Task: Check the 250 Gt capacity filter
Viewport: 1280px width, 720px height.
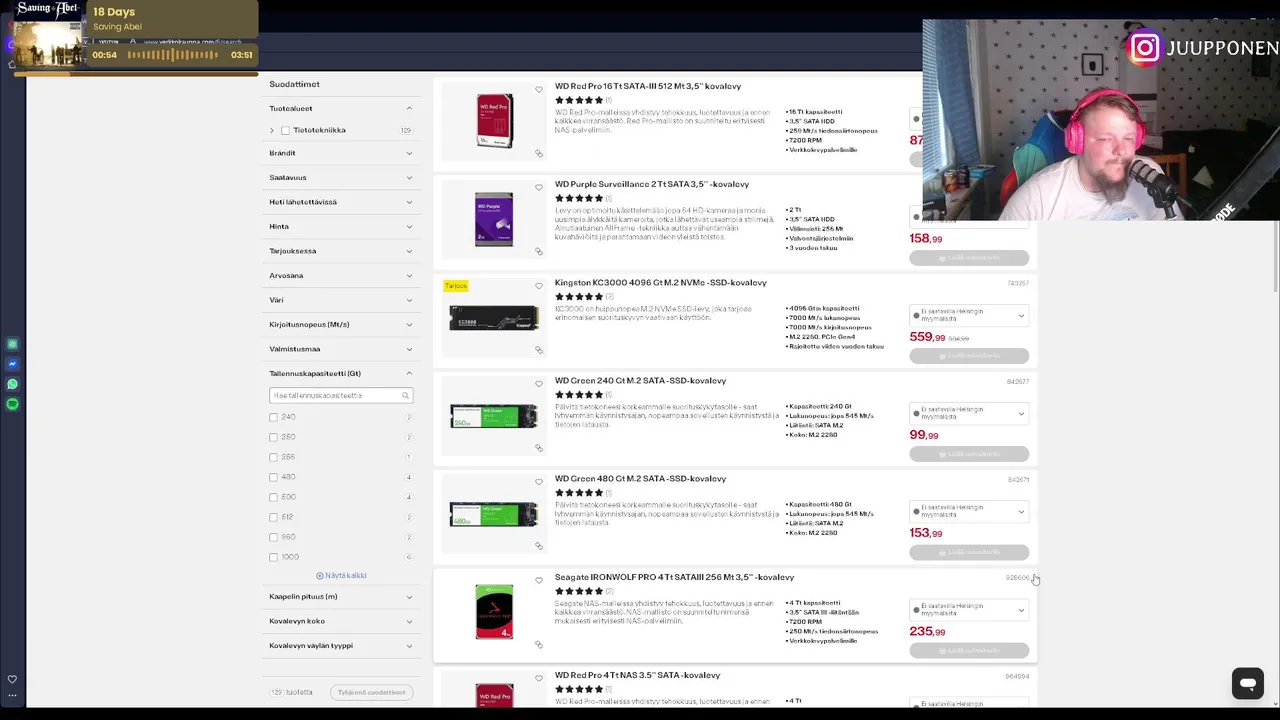Action: tap(273, 437)
